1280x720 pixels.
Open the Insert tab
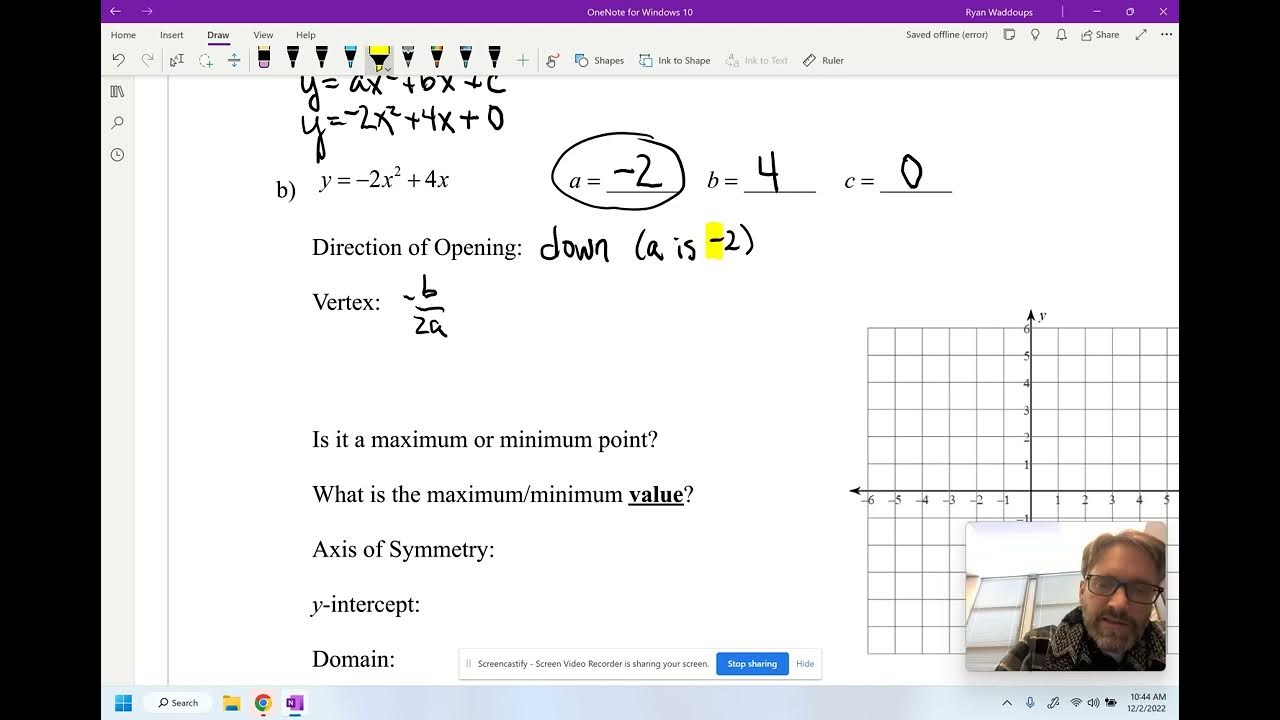(171, 35)
